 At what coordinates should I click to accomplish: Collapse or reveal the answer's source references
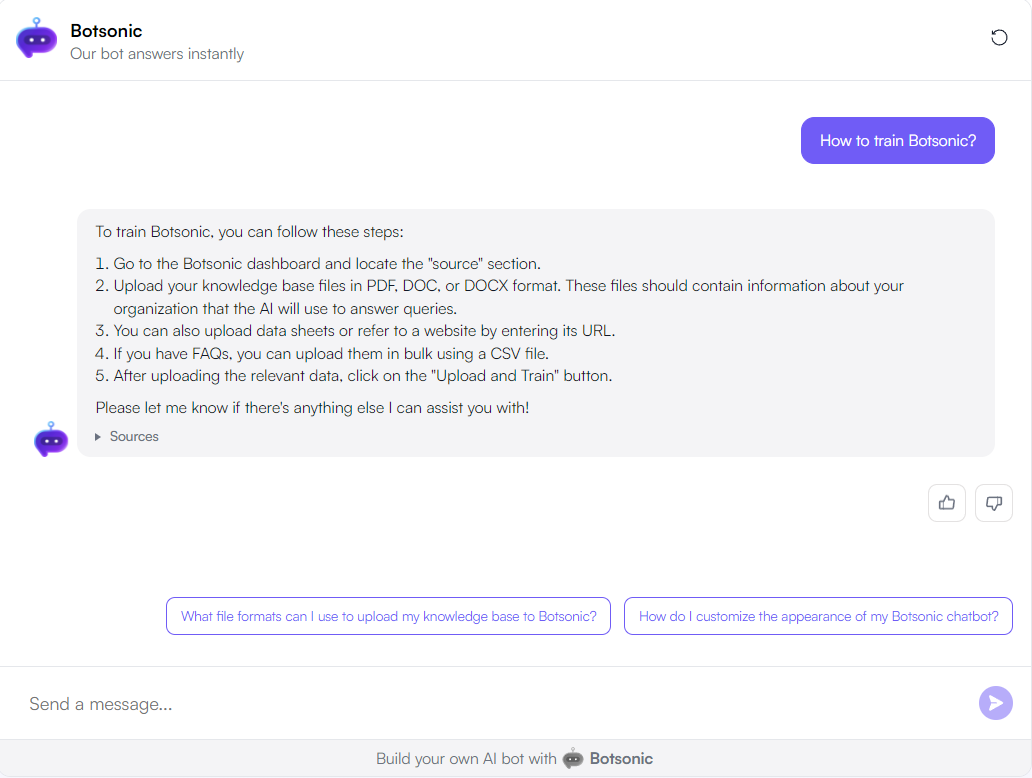pos(127,436)
